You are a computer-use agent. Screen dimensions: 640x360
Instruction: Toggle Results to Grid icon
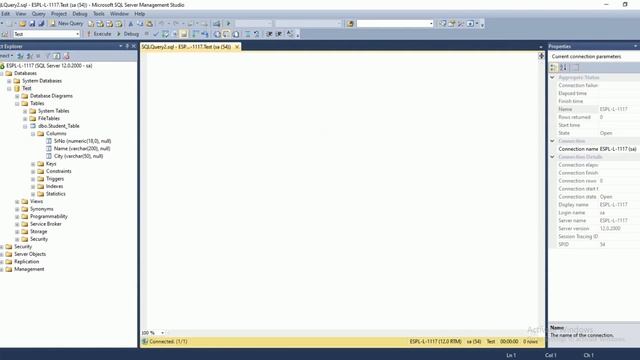(226, 34)
